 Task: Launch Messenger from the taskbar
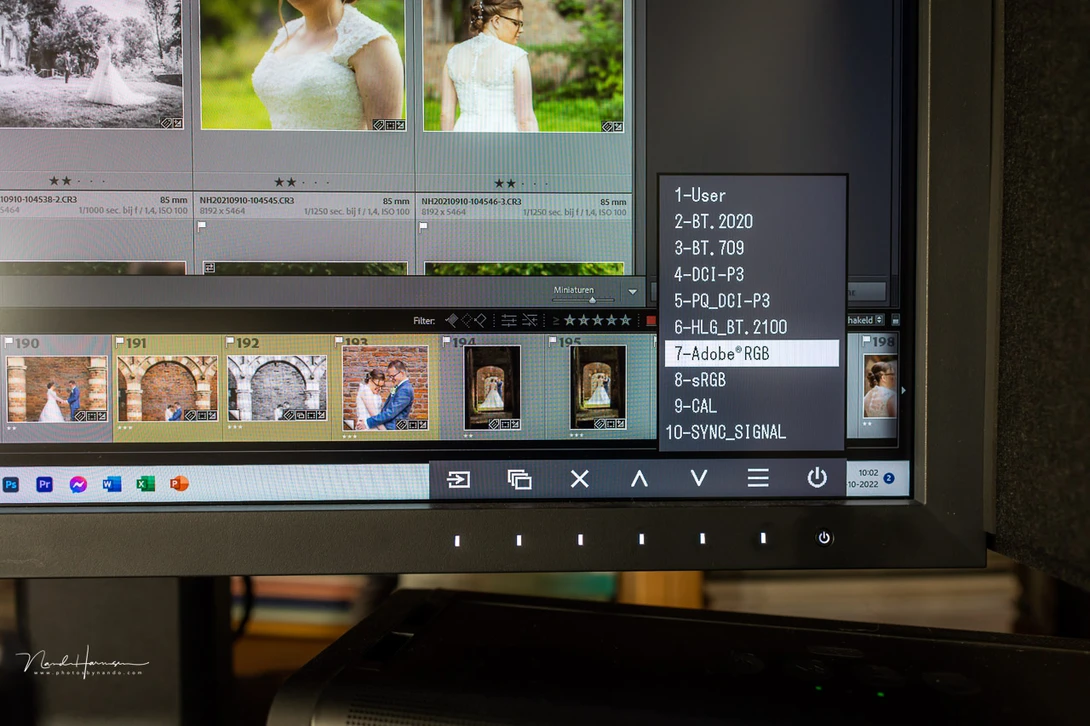click(x=78, y=484)
